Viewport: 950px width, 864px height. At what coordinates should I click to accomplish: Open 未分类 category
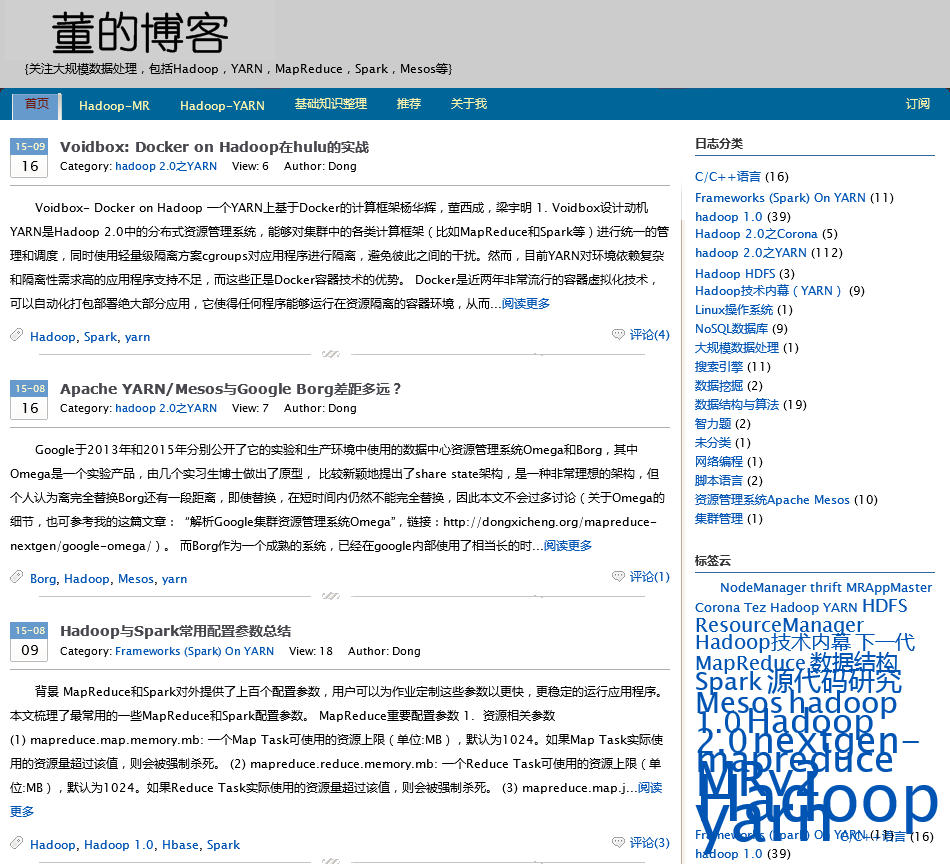pyautogui.click(x=712, y=442)
